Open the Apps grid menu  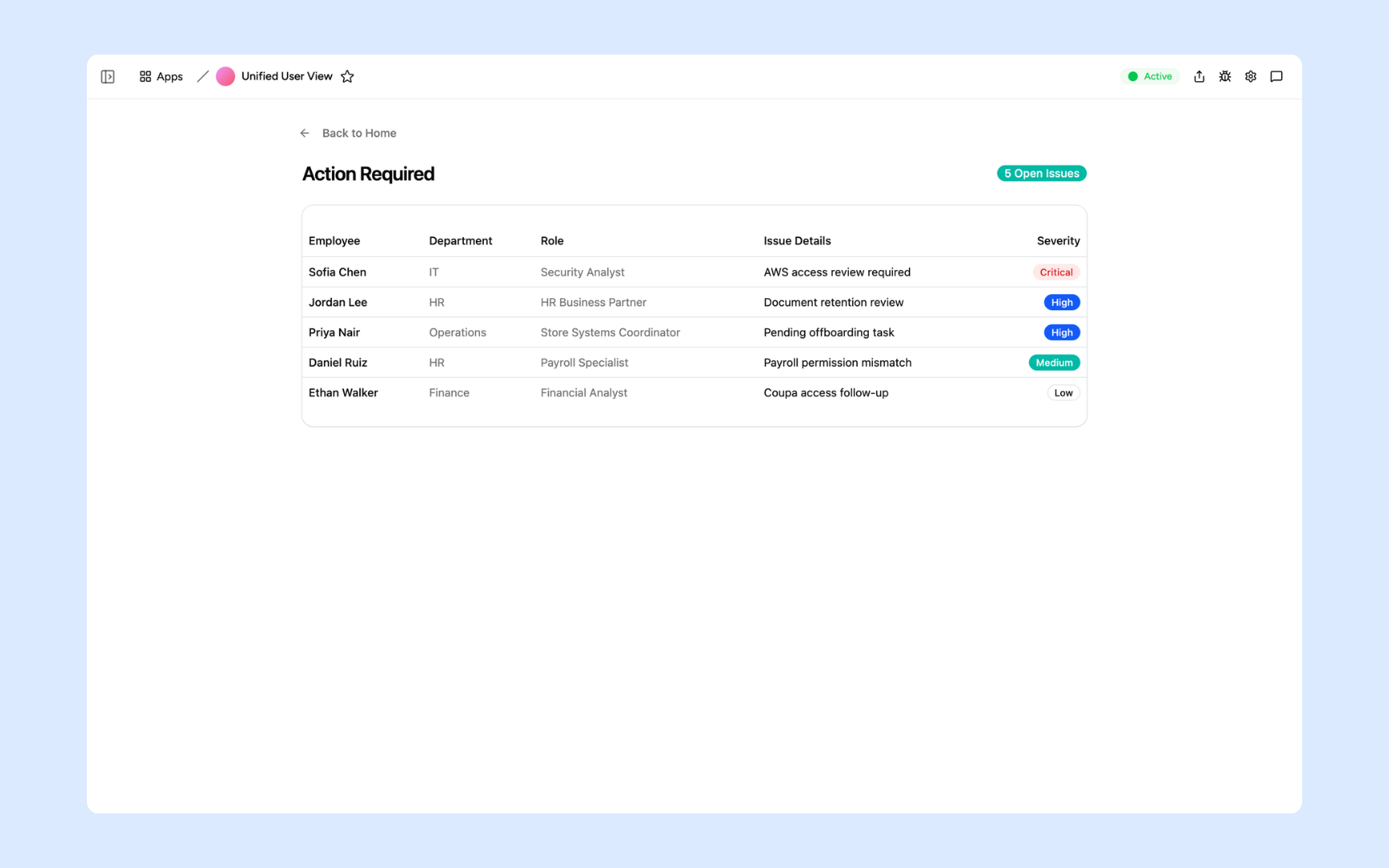click(x=161, y=76)
